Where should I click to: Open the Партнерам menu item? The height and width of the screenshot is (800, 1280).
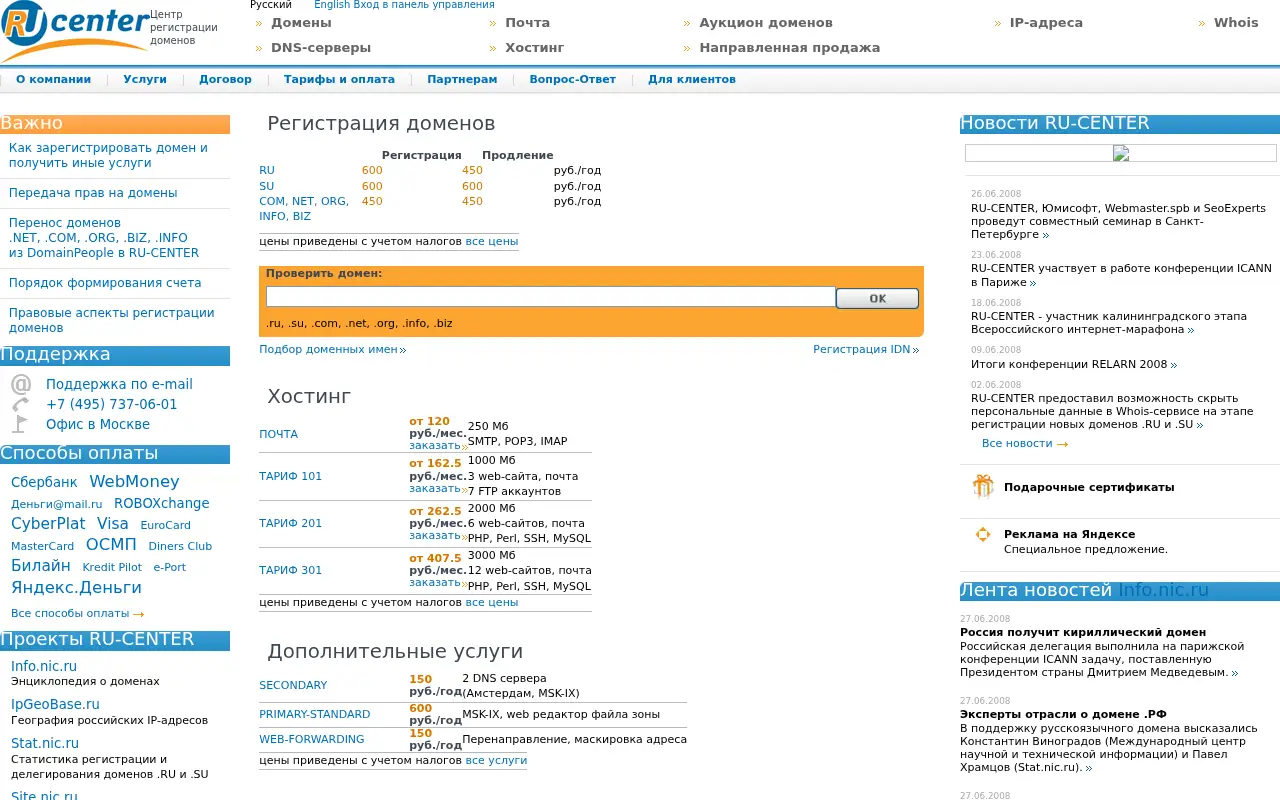tap(462, 79)
